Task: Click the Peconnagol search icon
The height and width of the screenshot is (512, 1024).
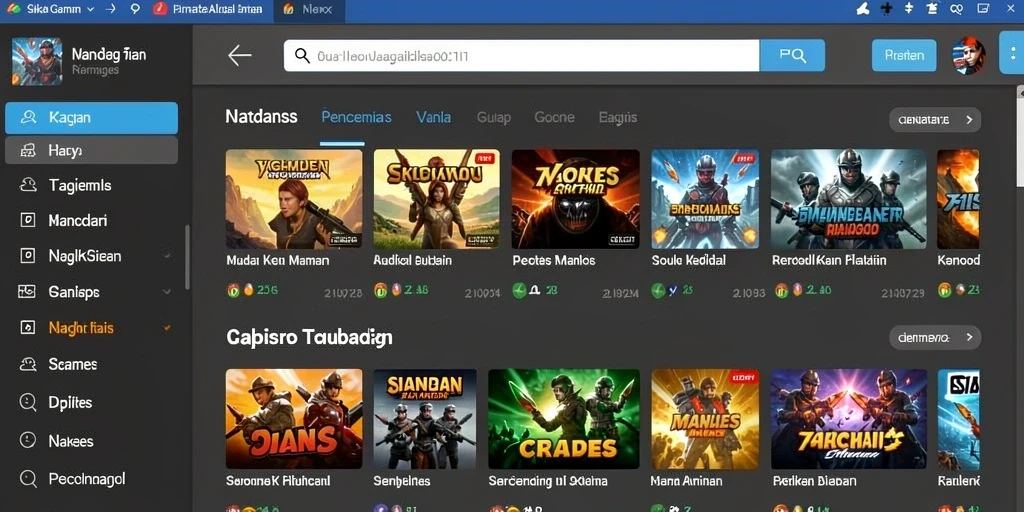Action: pos(28,479)
